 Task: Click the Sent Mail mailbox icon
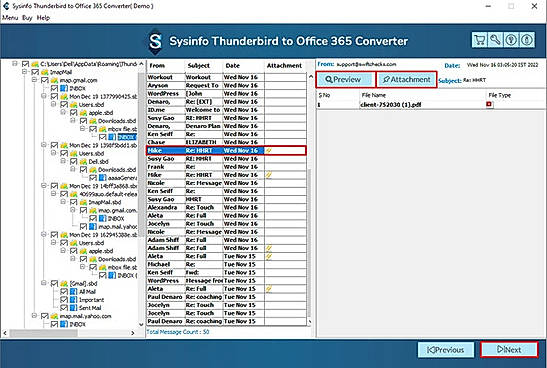(x=74, y=308)
